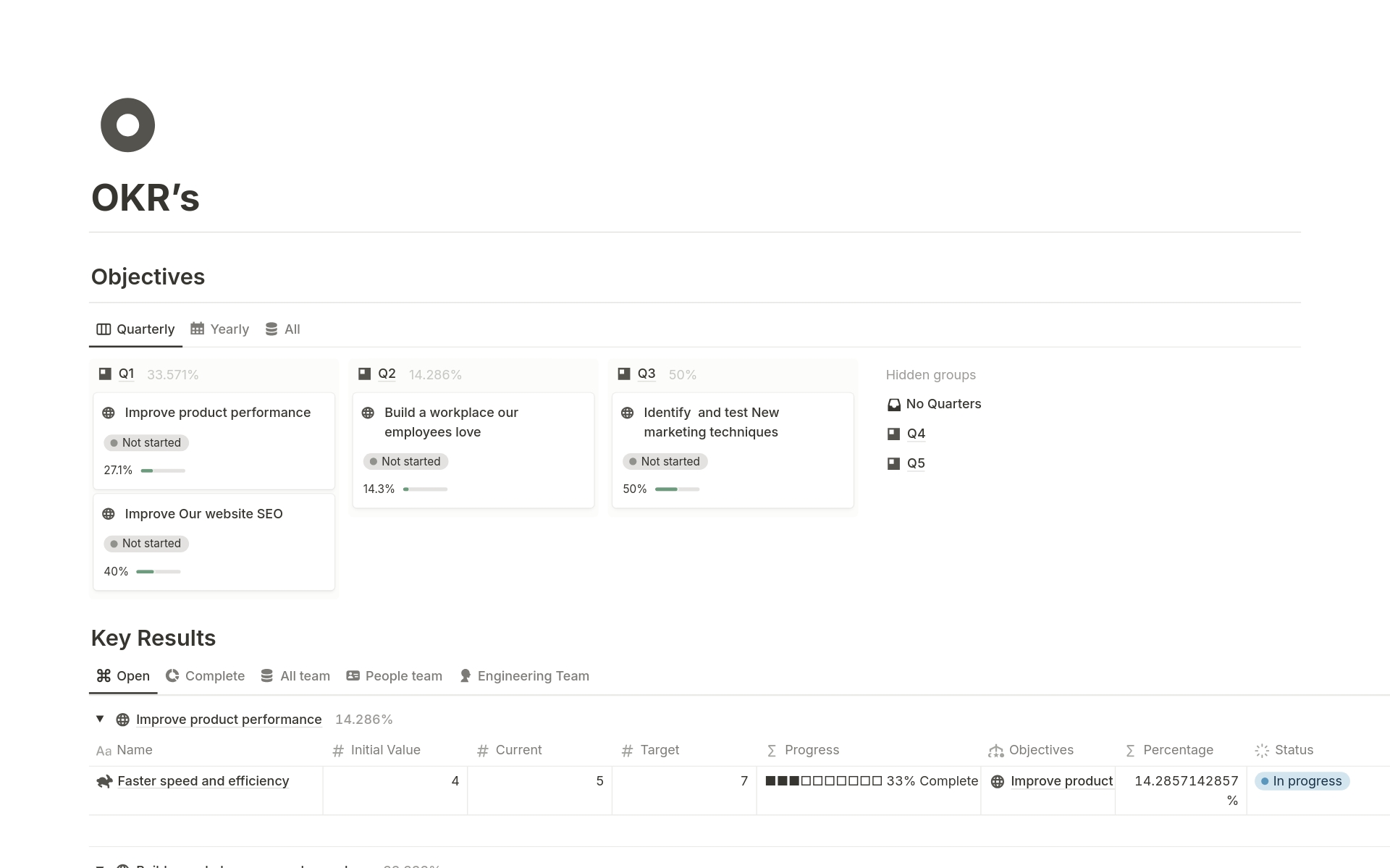Click the OKR's page donut icon
Screen dimensions: 1390x868
(127, 125)
